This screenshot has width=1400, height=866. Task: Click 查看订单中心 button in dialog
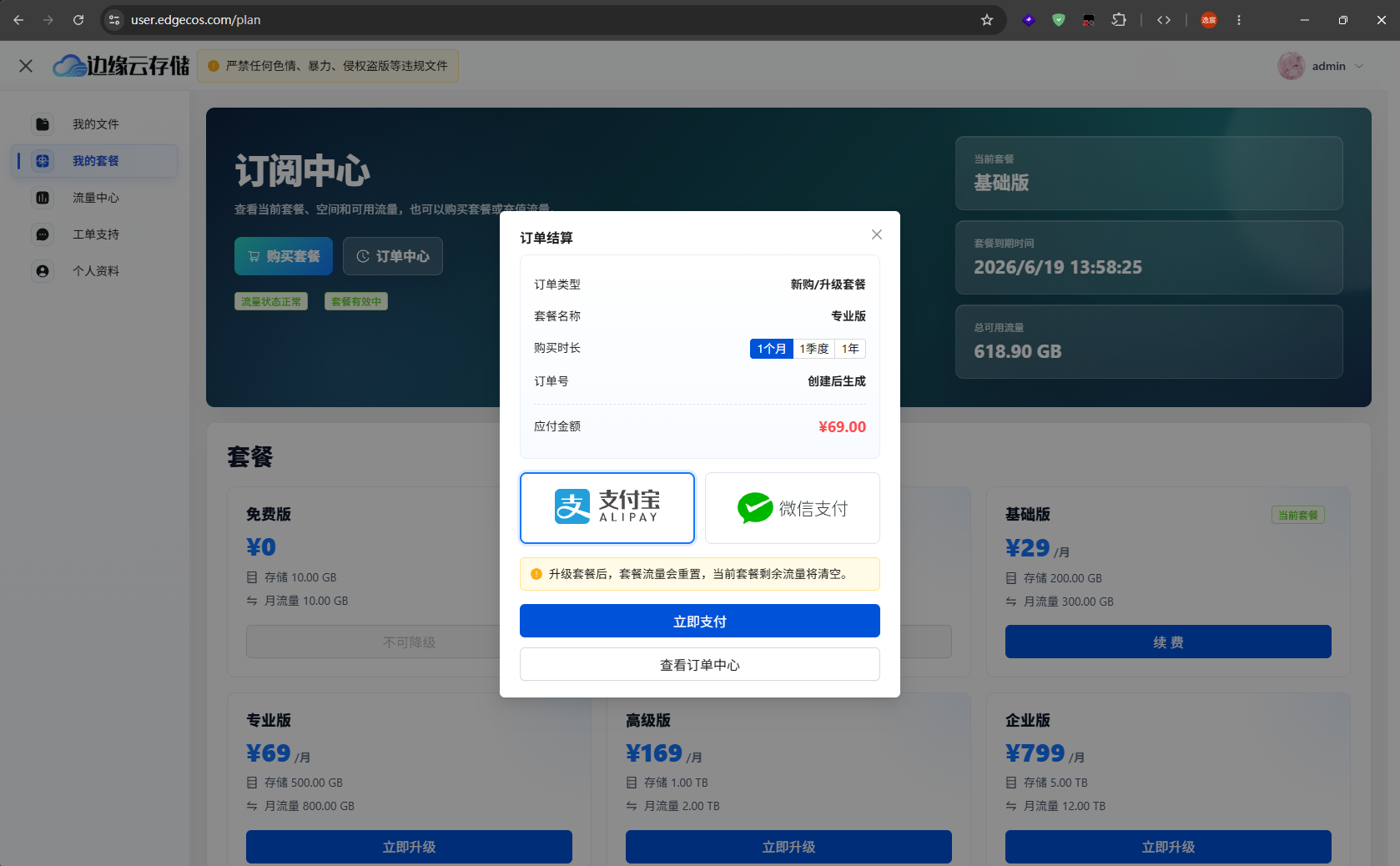[700, 664]
